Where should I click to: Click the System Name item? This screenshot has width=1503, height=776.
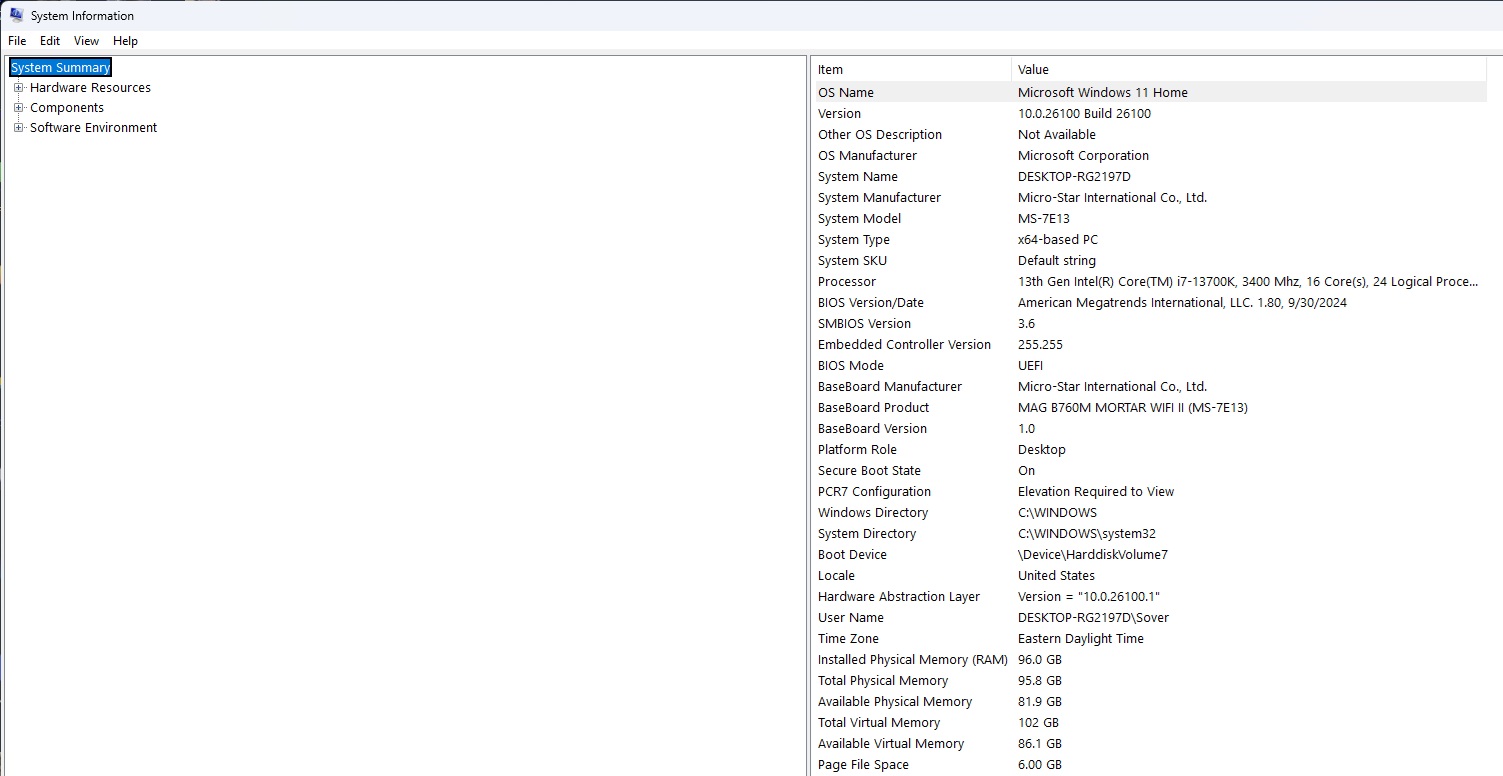tap(858, 176)
